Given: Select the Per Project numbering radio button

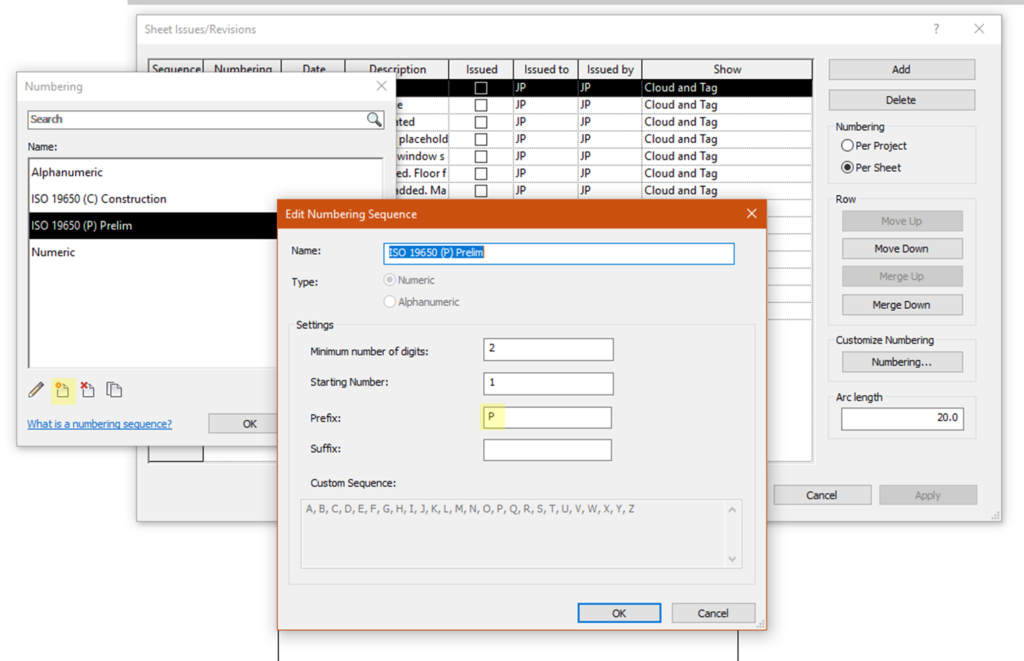Looking at the screenshot, I should click(x=847, y=146).
